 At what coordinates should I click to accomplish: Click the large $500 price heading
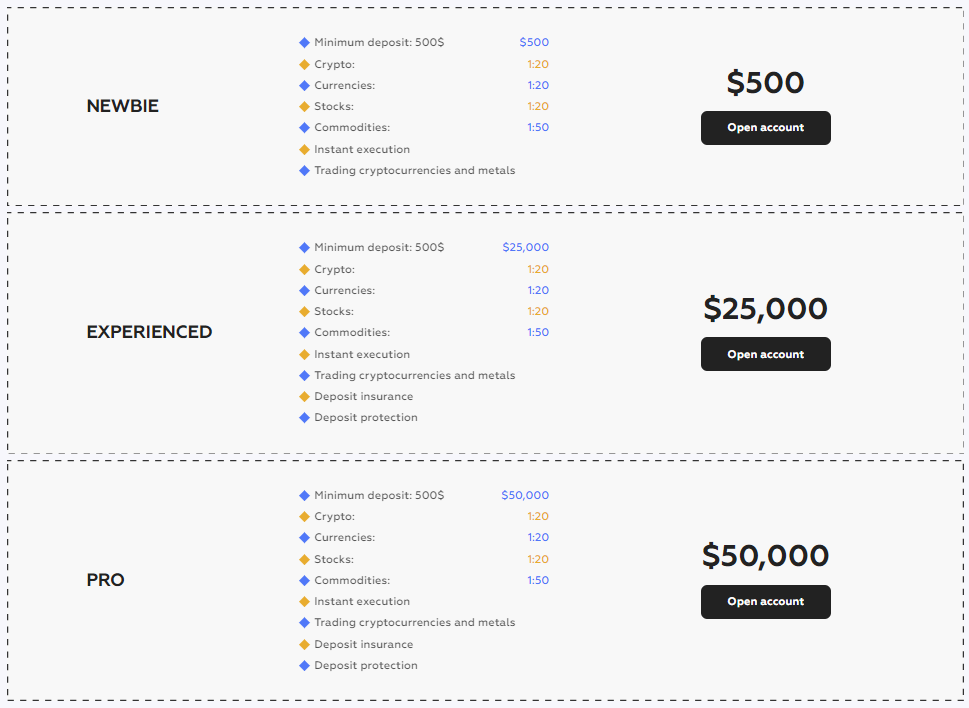(x=765, y=83)
